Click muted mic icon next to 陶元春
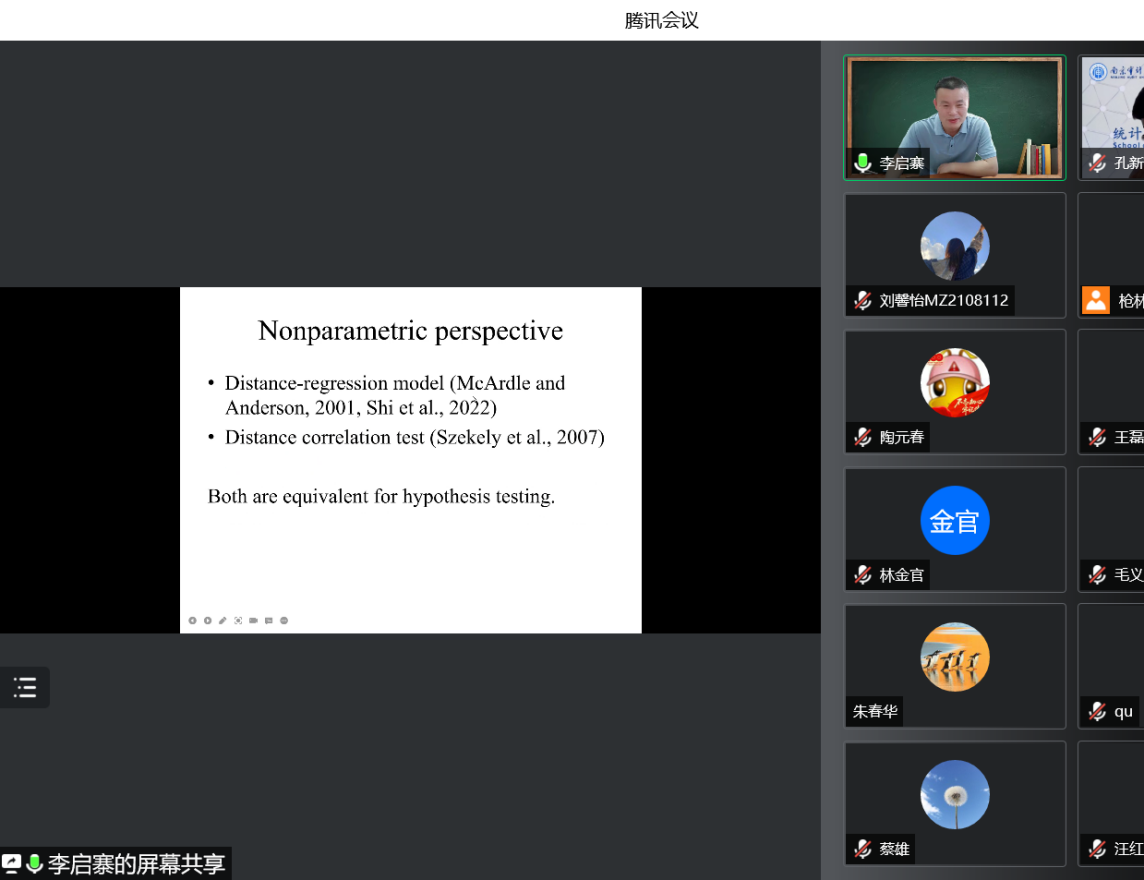This screenshot has height=880, width=1144. [863, 437]
